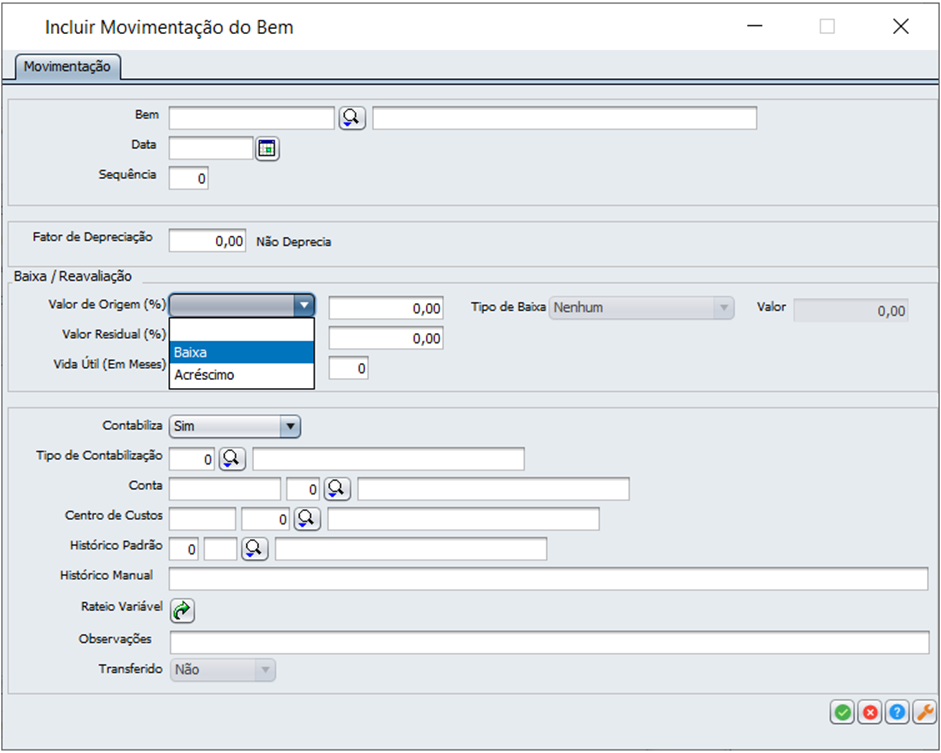Click the Valor de Origem value field
This screenshot has width=941, height=753.
tap(386, 308)
